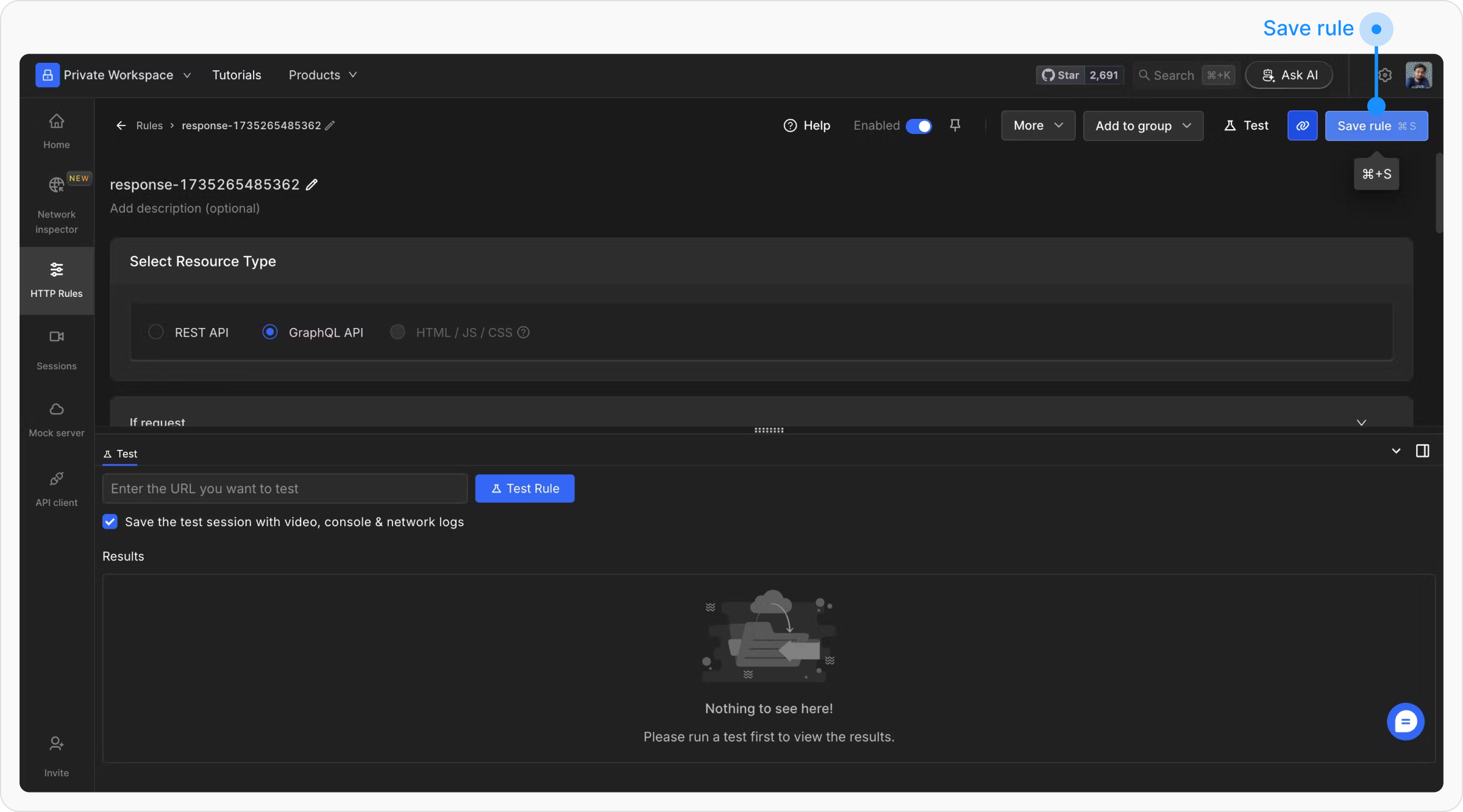The width and height of the screenshot is (1463, 812).
Task: Open the settings gear icon
Action: pos(1384,75)
